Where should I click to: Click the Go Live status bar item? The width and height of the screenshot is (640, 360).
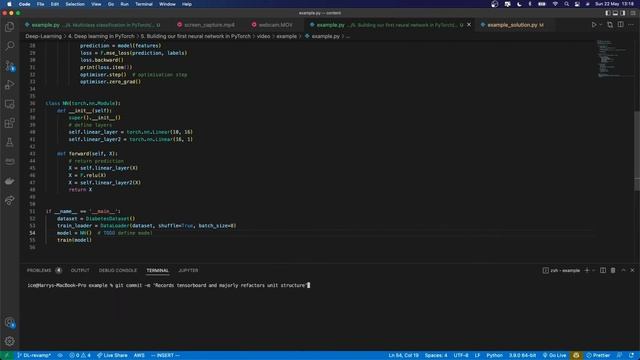click(554, 356)
